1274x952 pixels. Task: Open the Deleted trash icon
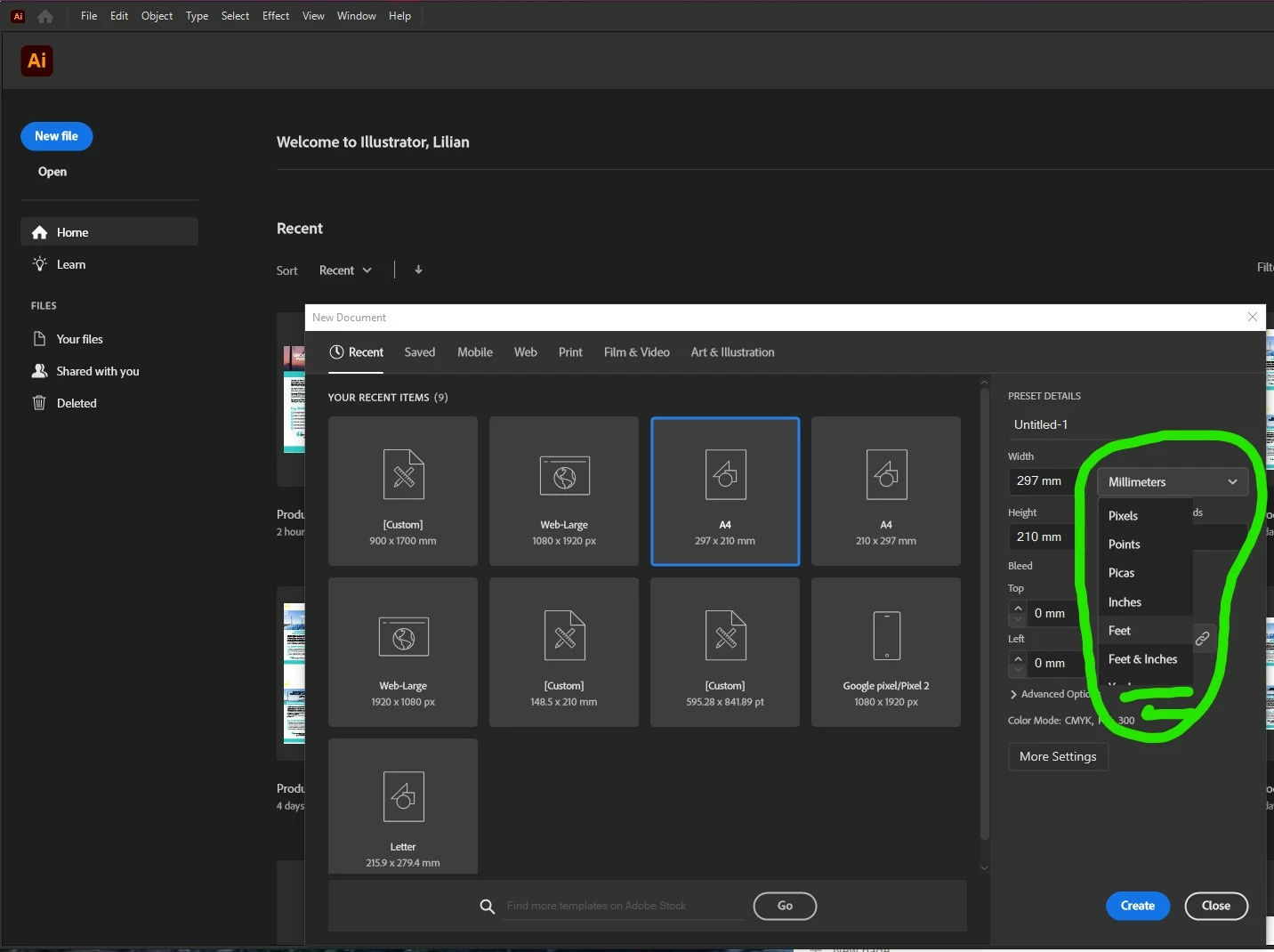tap(39, 403)
